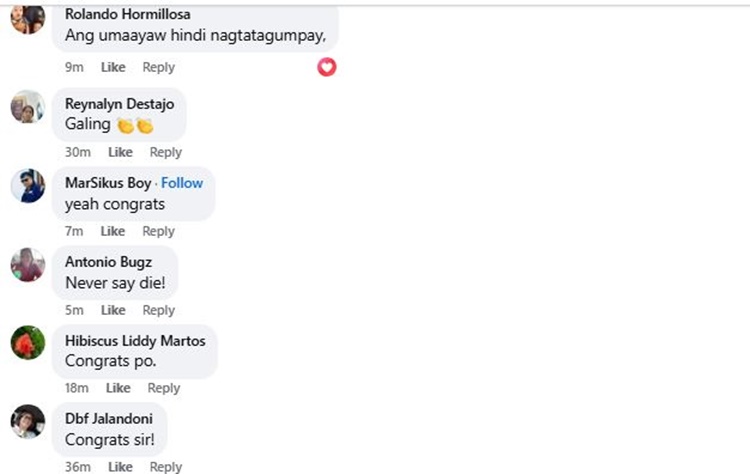Click the 30m timestamp on Reynalyn's comment

click(77, 152)
